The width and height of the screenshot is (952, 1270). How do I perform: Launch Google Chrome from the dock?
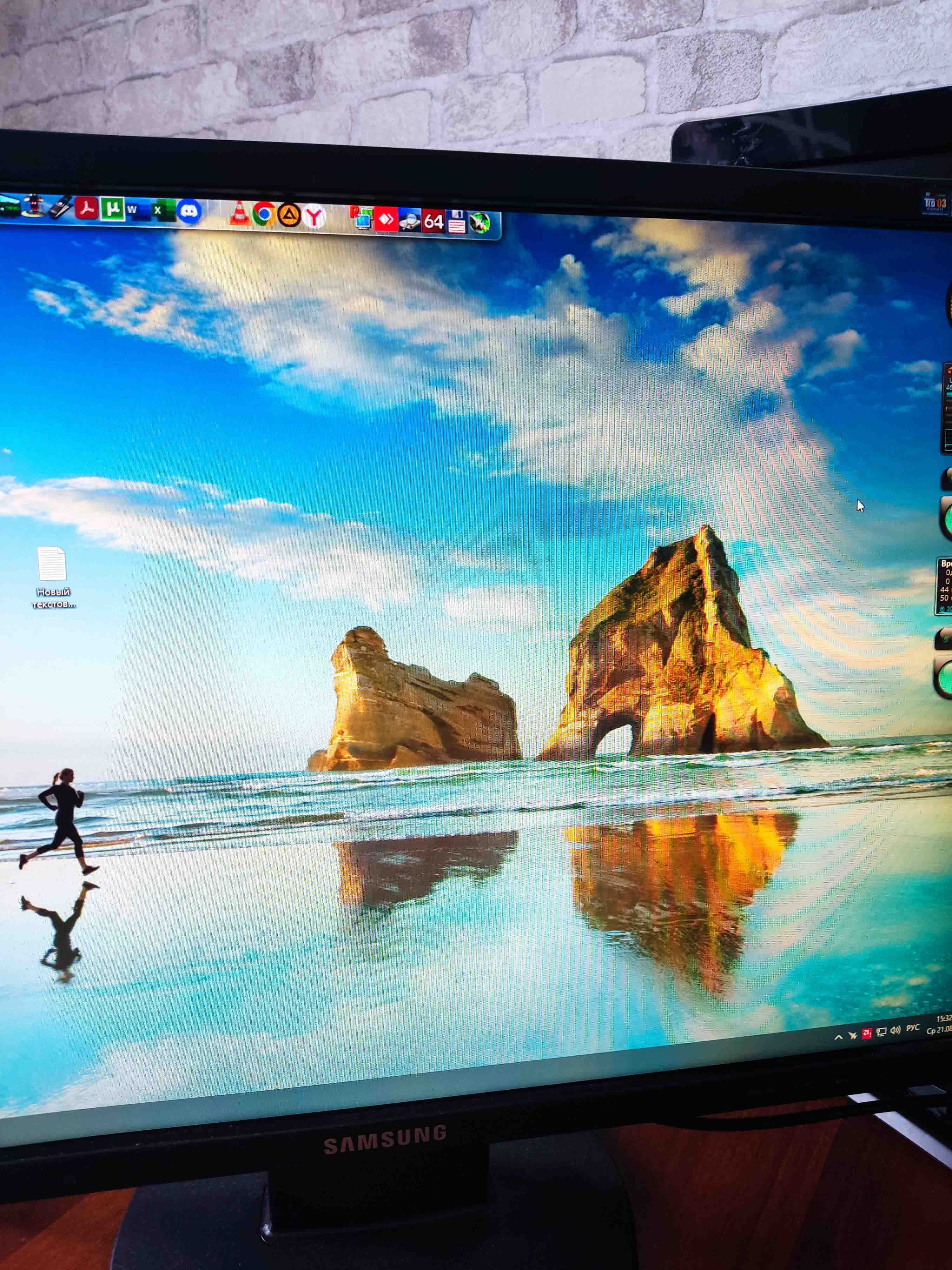(x=264, y=215)
